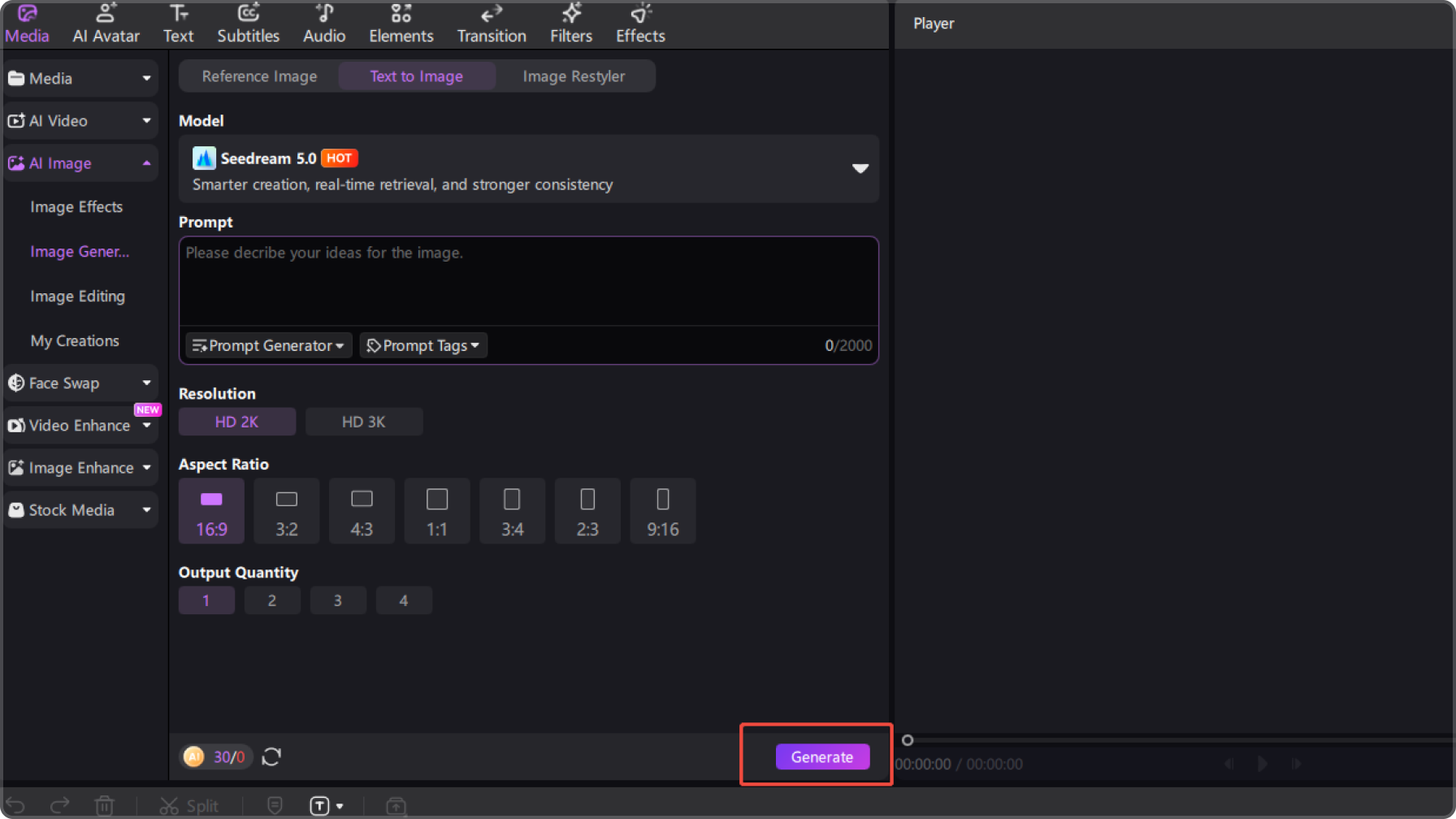Click the undo arrow in bottom toolbar
This screenshot has height=819, width=1456.
pyautogui.click(x=15, y=805)
